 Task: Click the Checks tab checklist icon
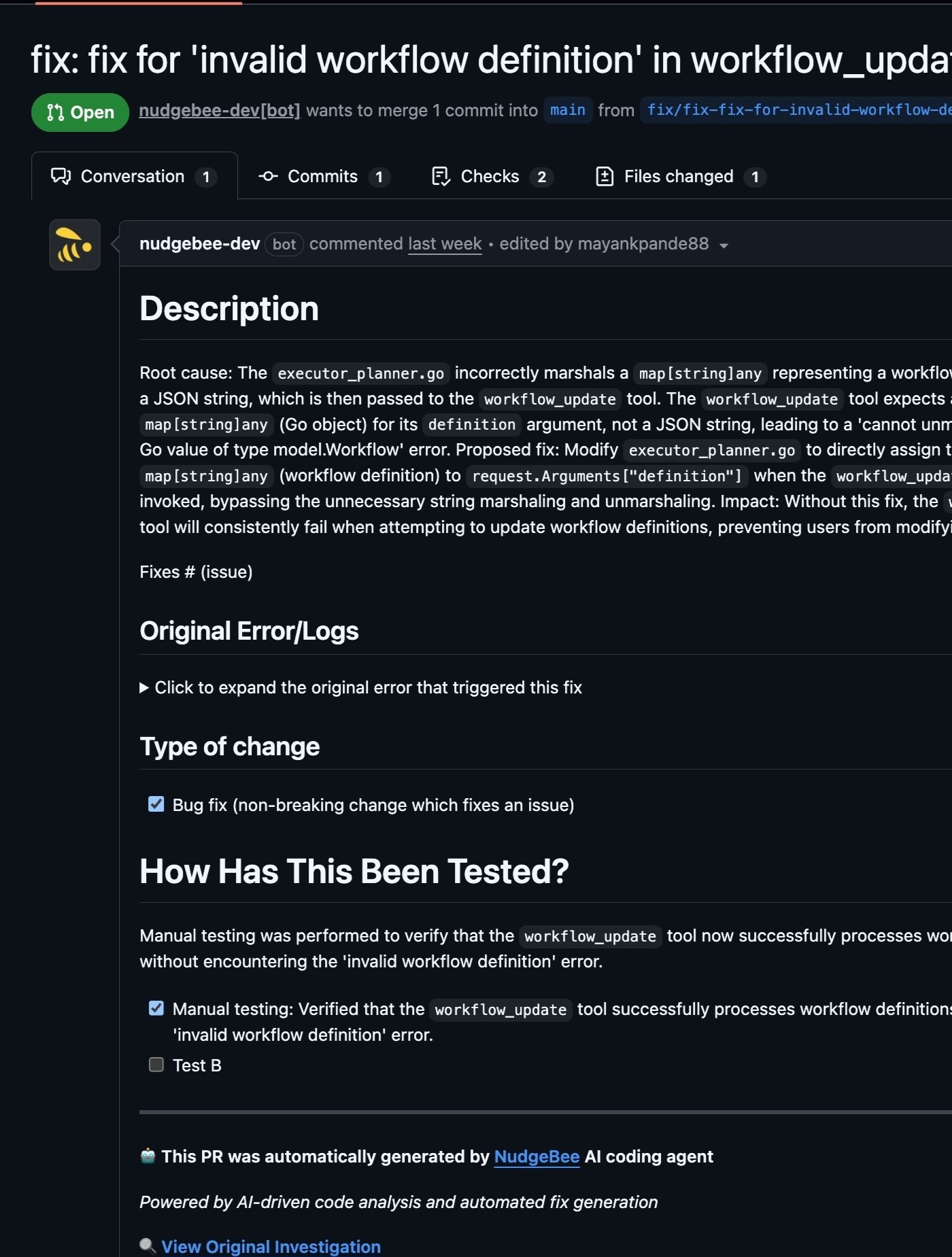click(441, 177)
